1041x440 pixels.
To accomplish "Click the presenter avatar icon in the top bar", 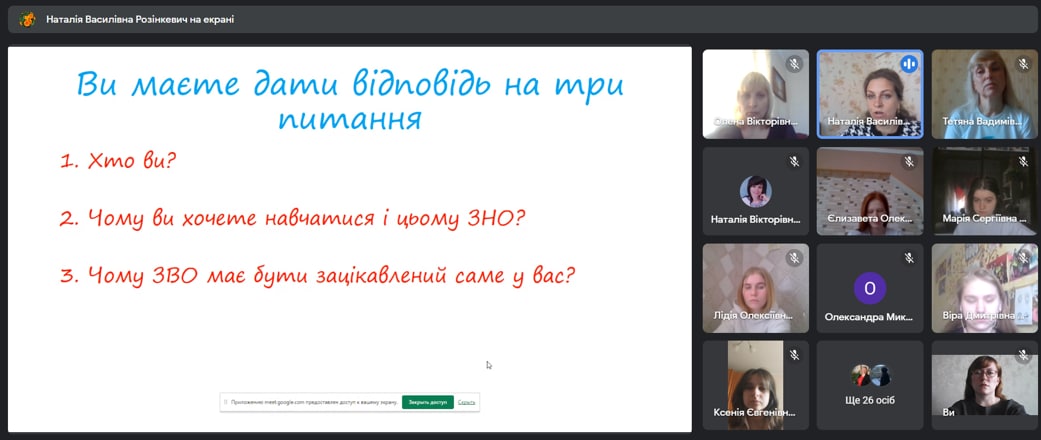I will 28,20.
